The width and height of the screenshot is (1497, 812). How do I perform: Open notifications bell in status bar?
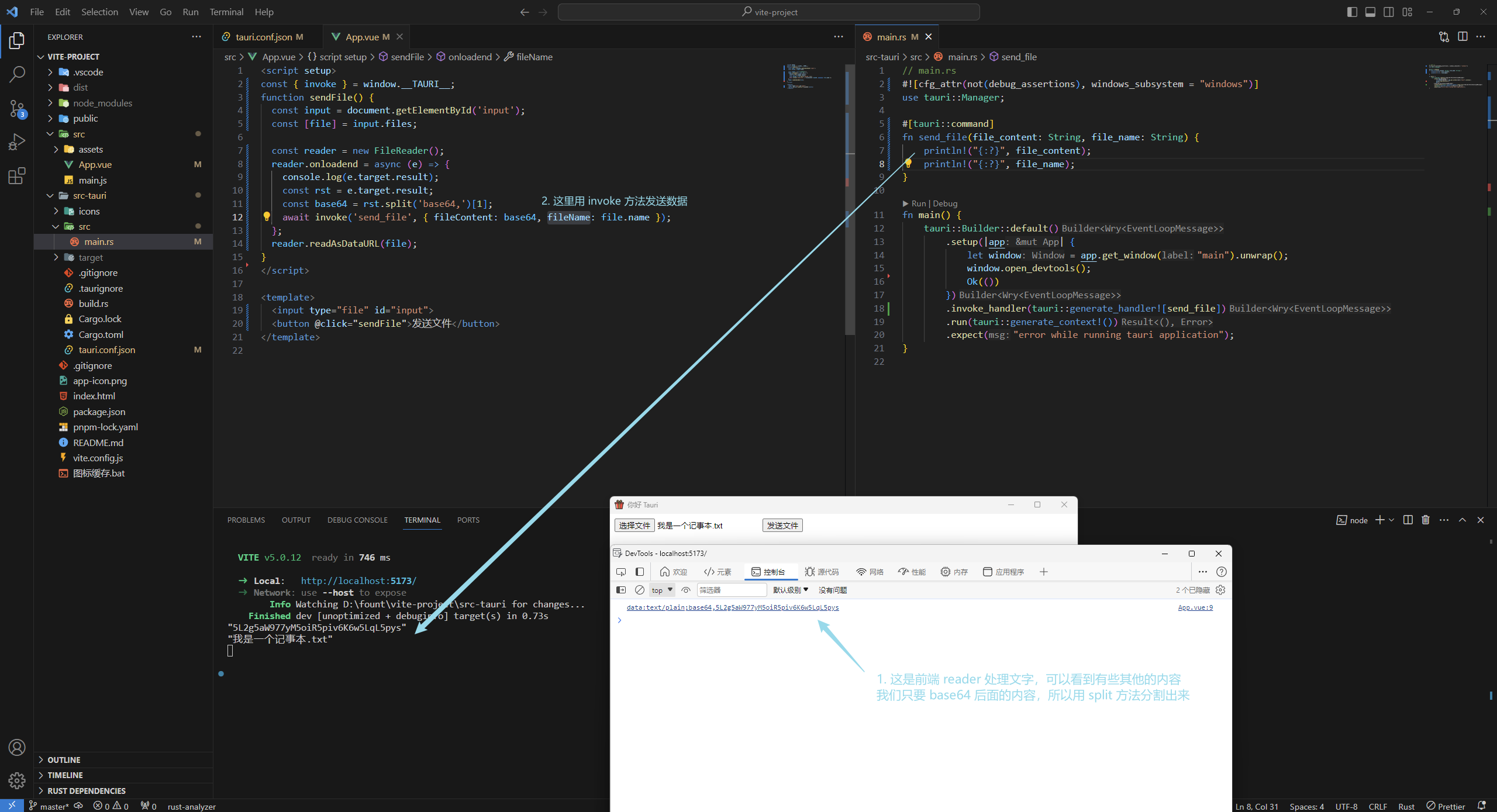click(1482, 806)
